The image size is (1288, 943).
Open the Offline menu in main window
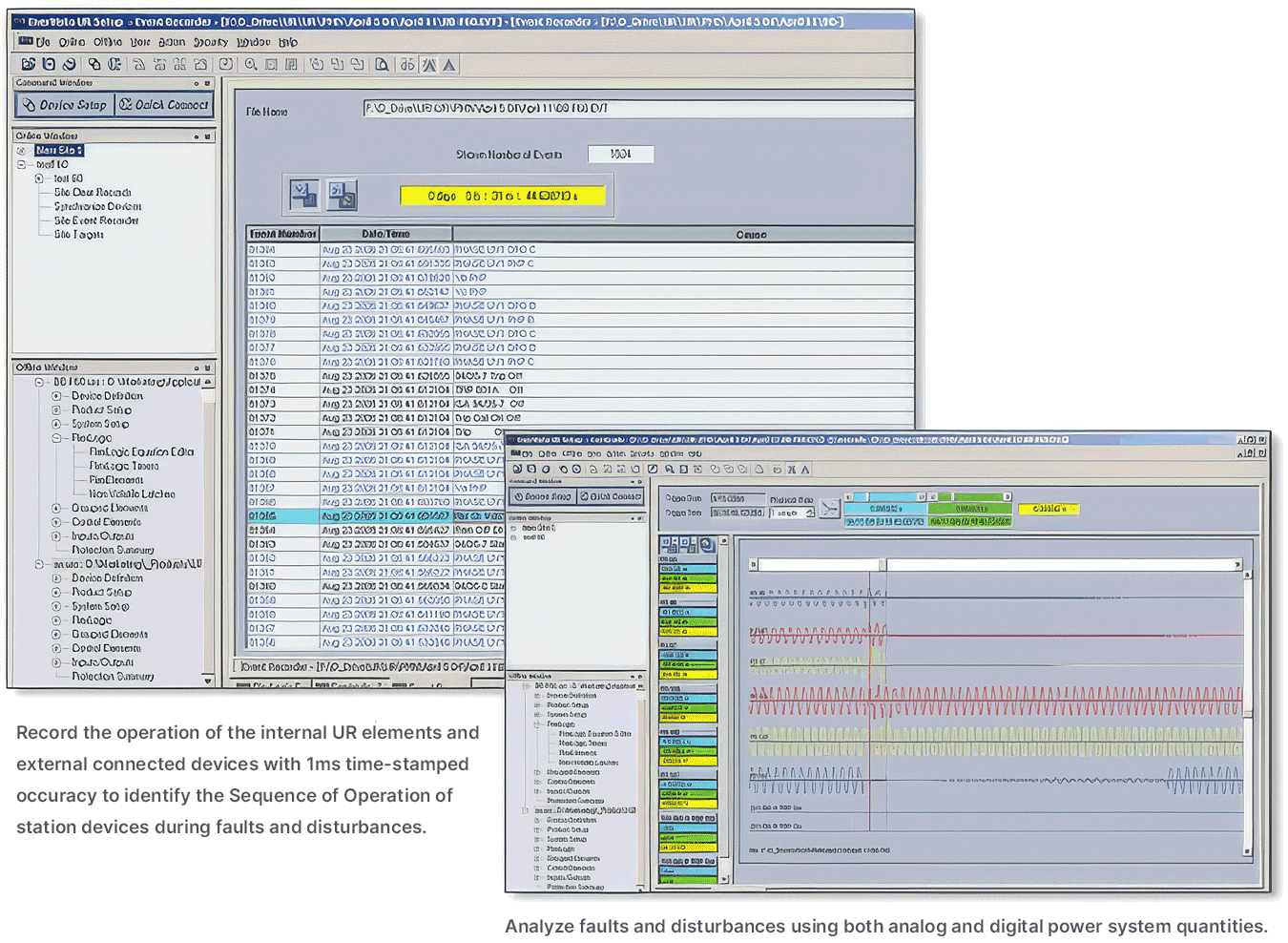[x=108, y=42]
